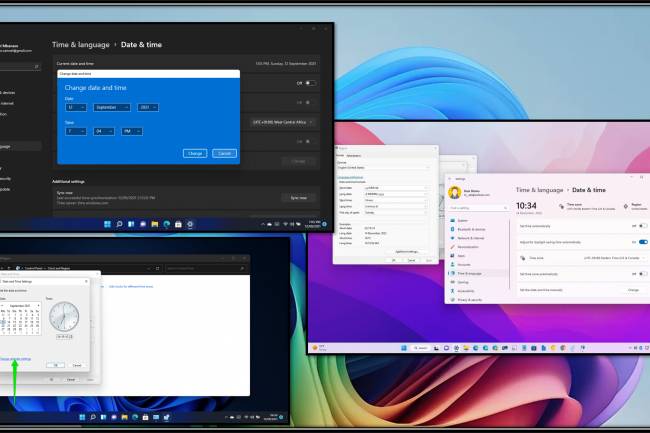Click Change calendar settings link
The width and height of the screenshot is (650, 433).
coord(15,359)
